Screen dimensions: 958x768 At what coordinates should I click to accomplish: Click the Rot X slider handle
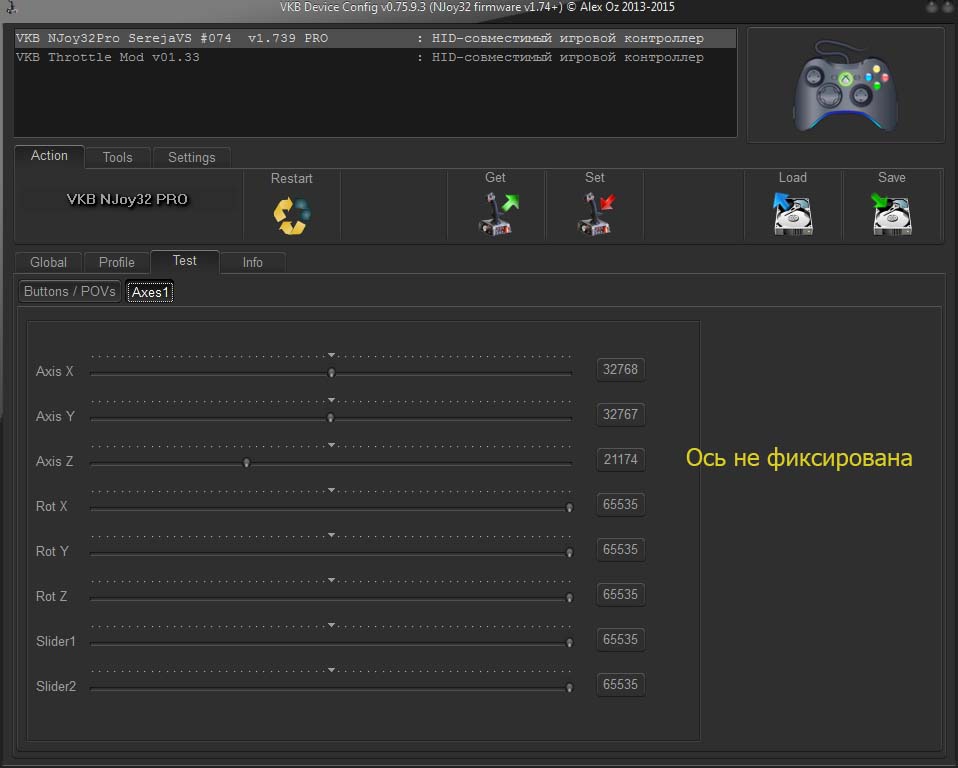[569, 507]
